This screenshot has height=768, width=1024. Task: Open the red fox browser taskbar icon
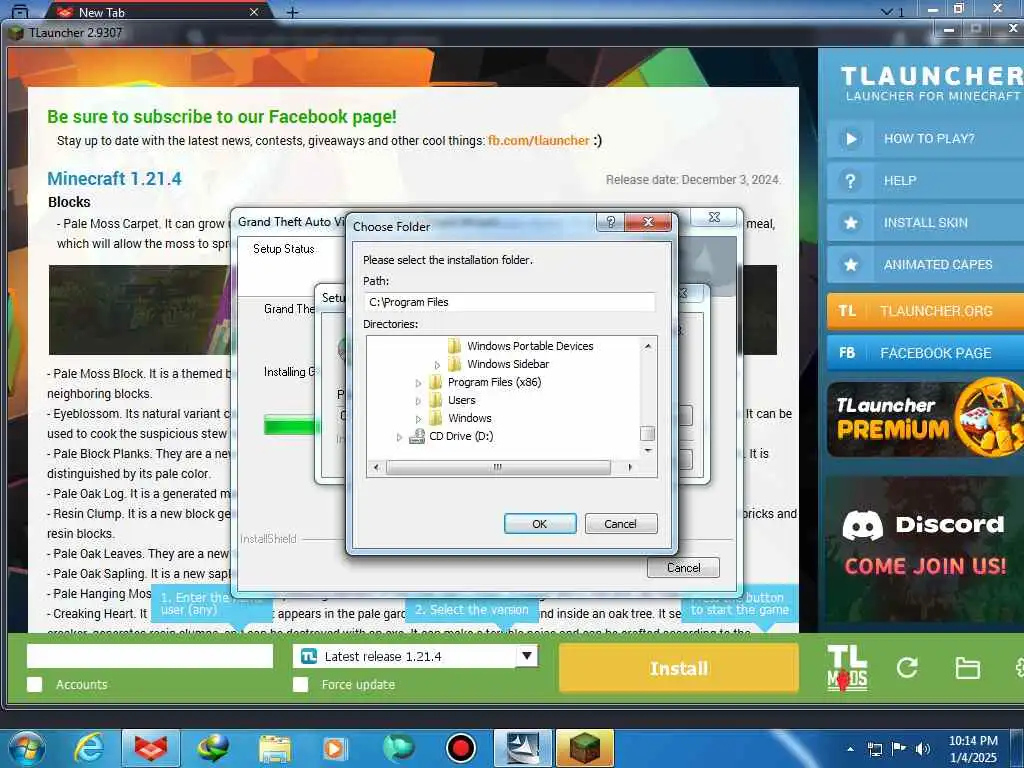(x=151, y=748)
